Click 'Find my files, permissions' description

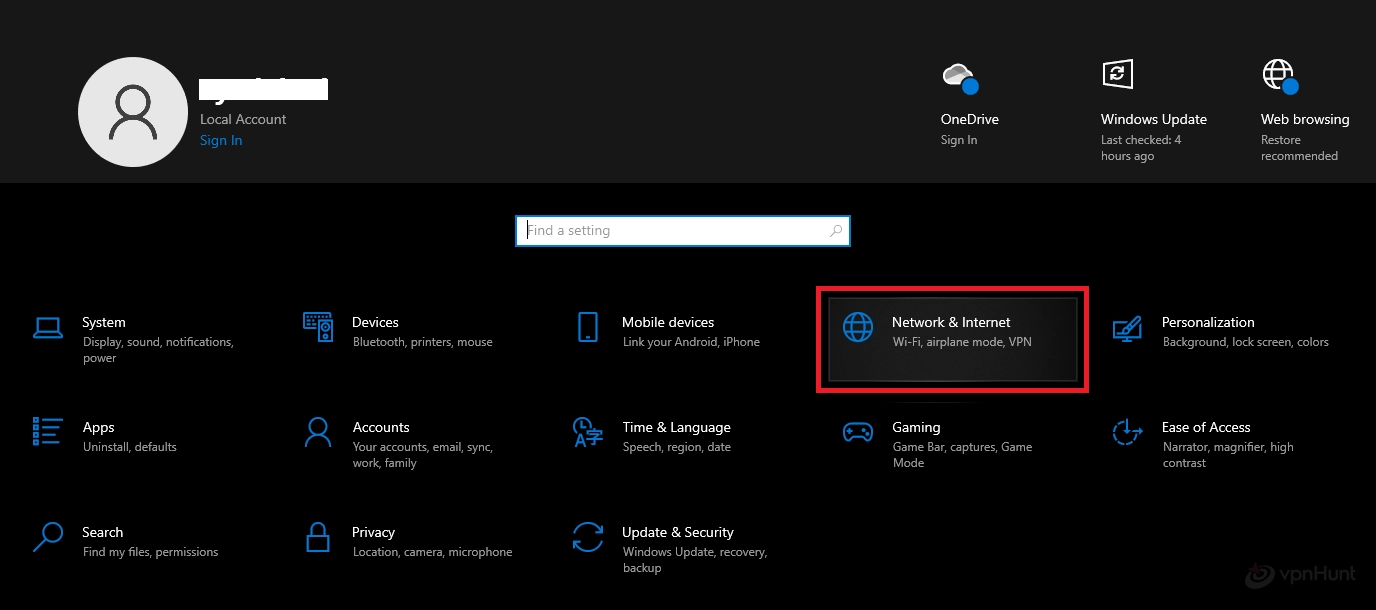click(x=150, y=552)
